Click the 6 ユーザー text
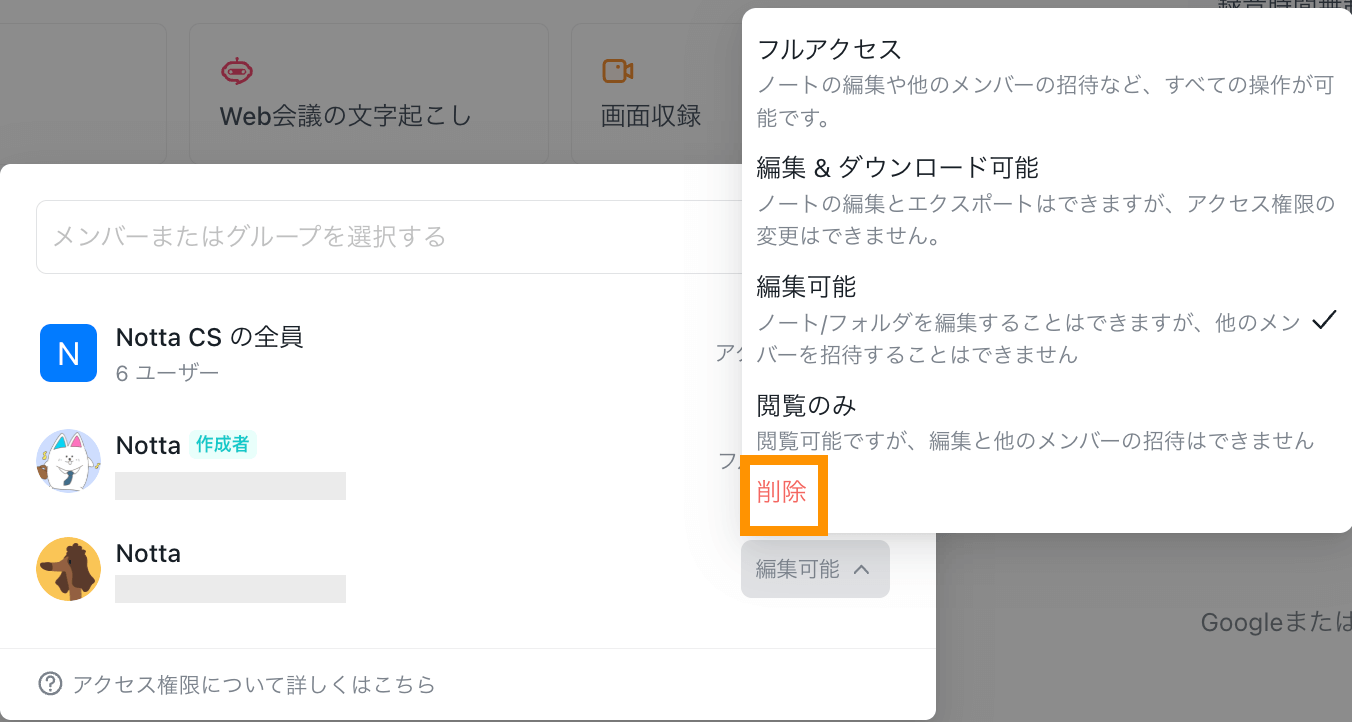This screenshot has height=722, width=1352. 167,373
